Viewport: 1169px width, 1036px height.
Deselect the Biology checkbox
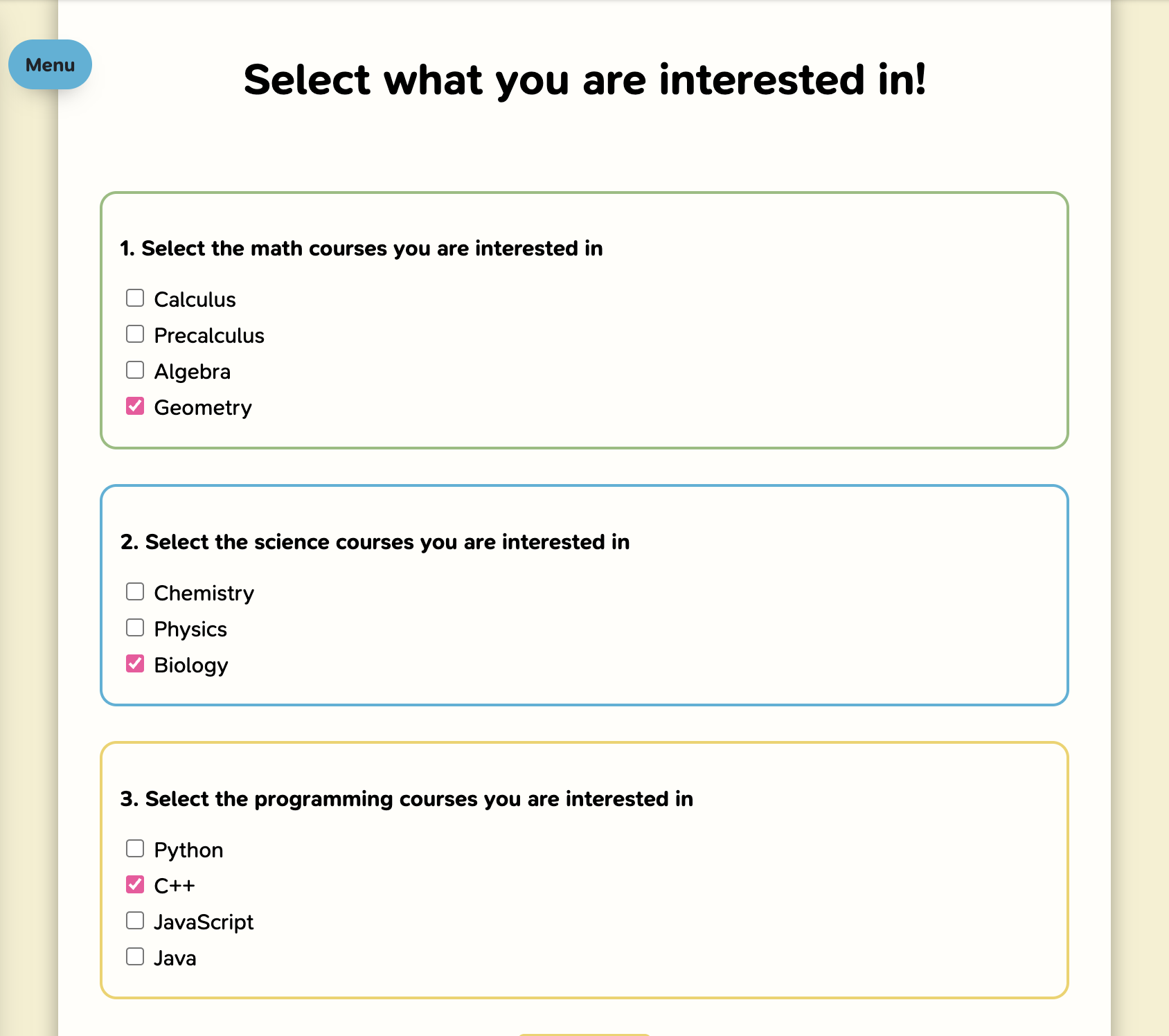135,663
